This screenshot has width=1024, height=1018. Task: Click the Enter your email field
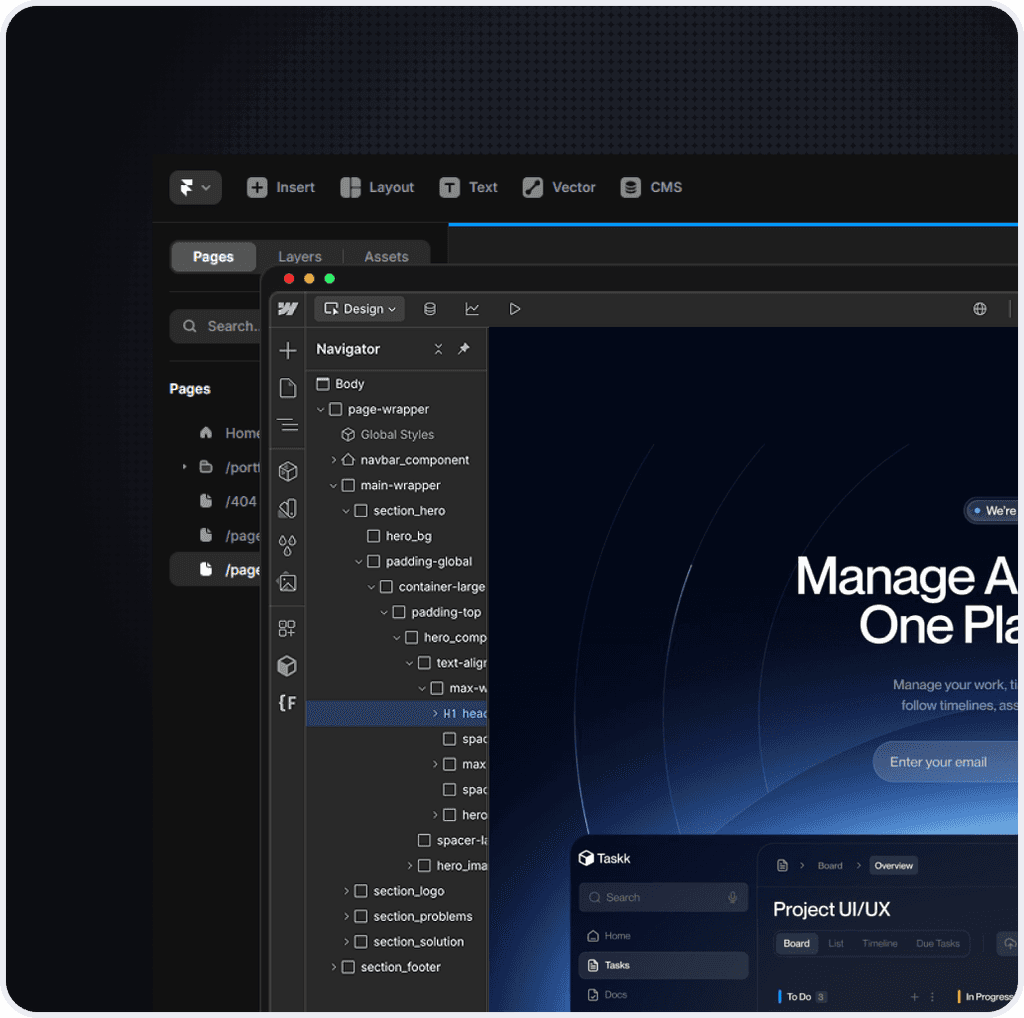945,762
